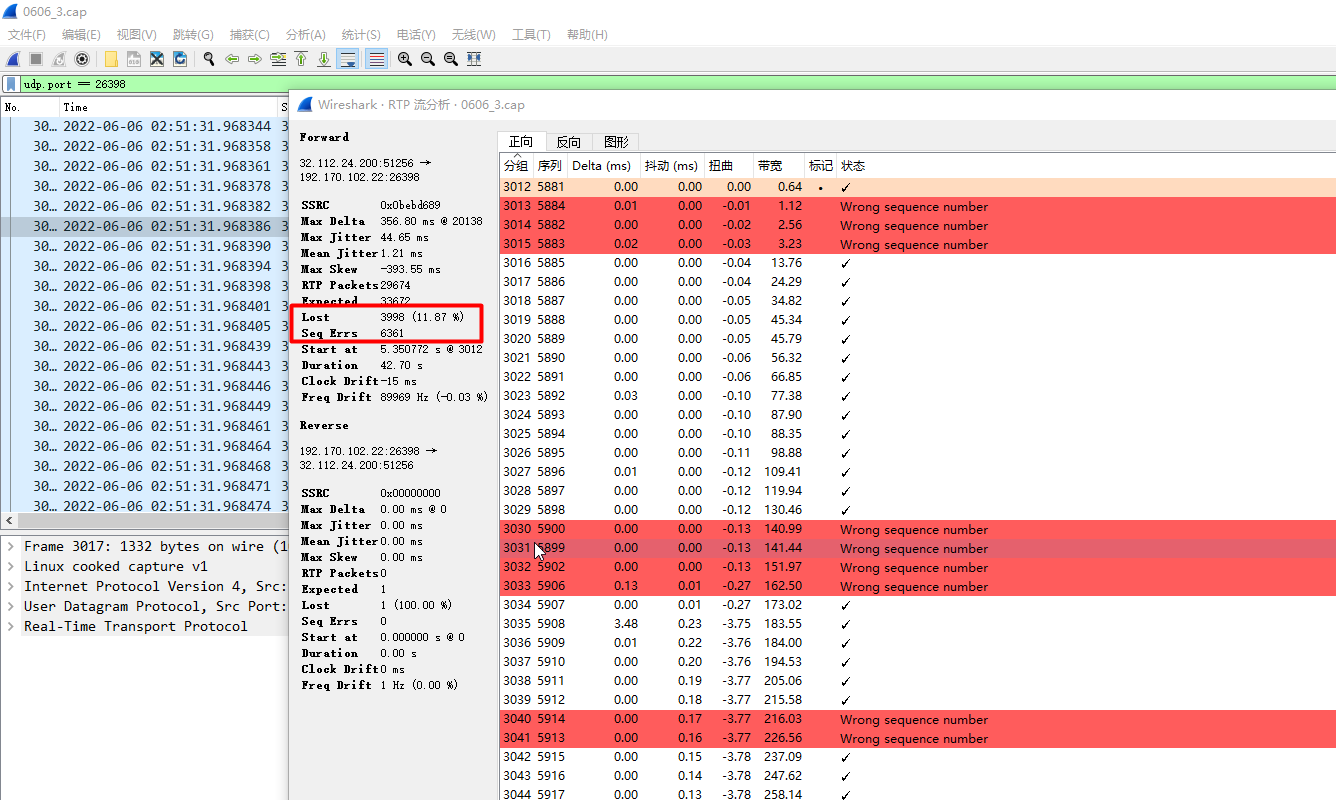Switch to the 图形 tab
1336x800 pixels.
pos(616,142)
